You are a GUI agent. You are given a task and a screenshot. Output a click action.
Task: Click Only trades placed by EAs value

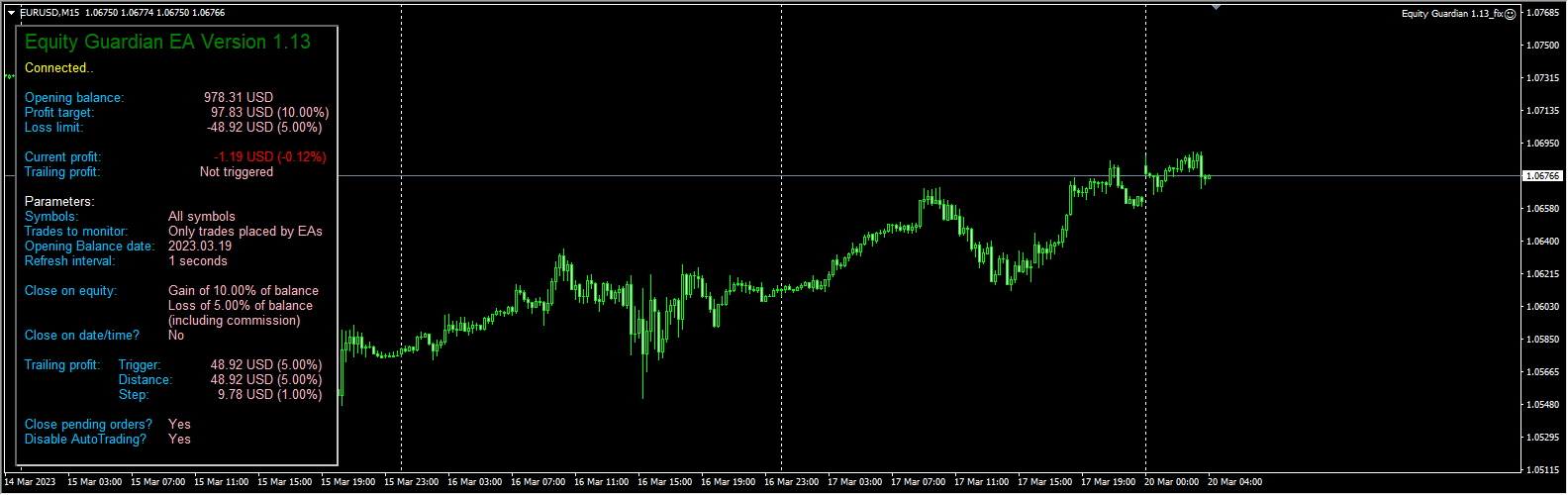point(245,232)
